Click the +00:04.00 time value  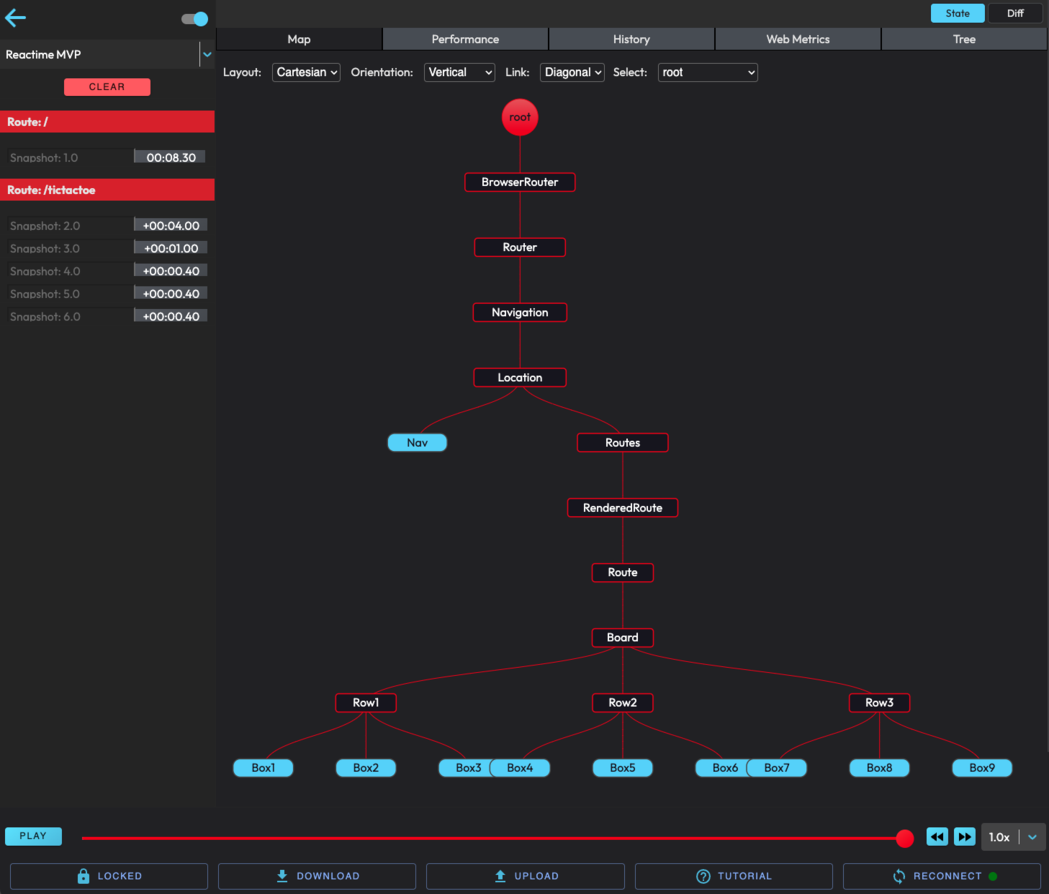tap(171, 226)
